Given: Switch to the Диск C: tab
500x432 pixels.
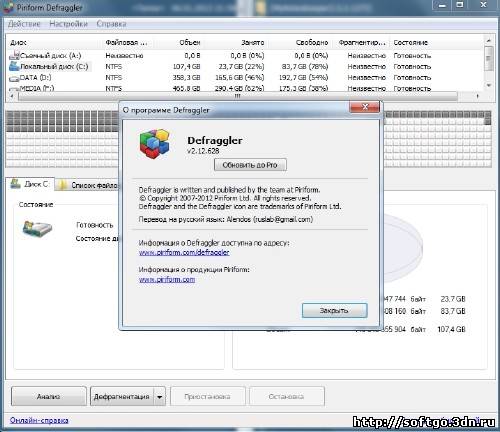Looking at the screenshot, I should (29, 184).
